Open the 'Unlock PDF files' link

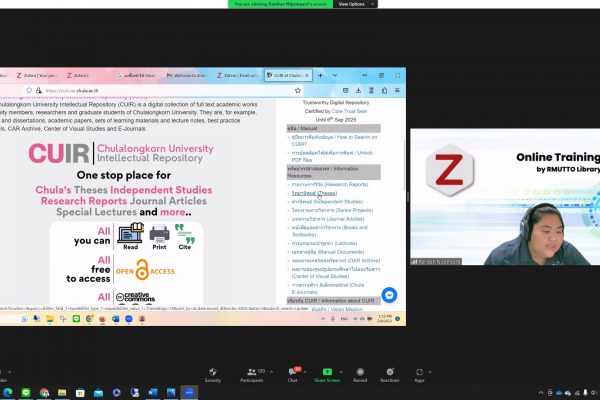(x=332, y=156)
